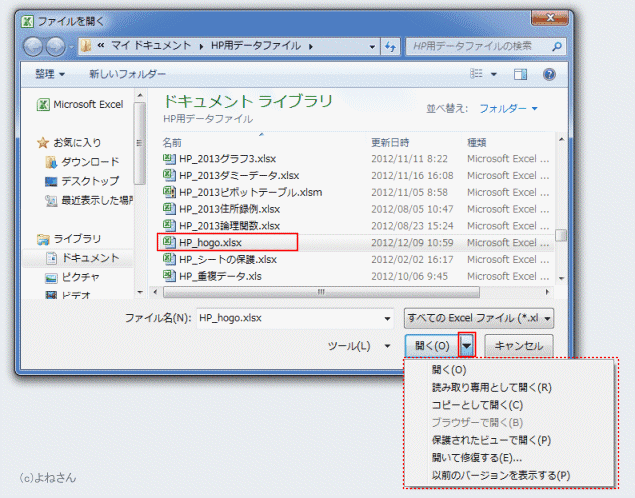Click Excel icon of HP_hogo.xlsx

point(169,242)
